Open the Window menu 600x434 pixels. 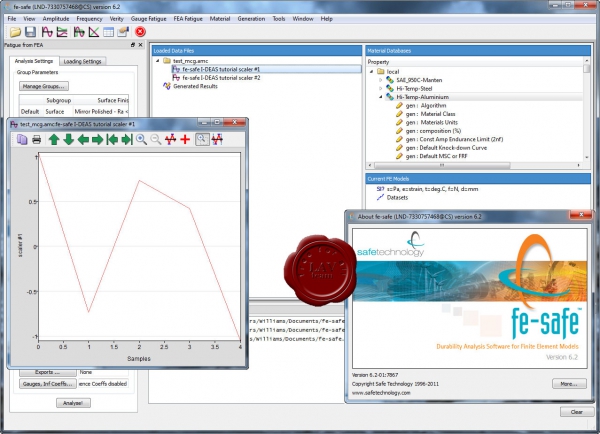pos(303,18)
